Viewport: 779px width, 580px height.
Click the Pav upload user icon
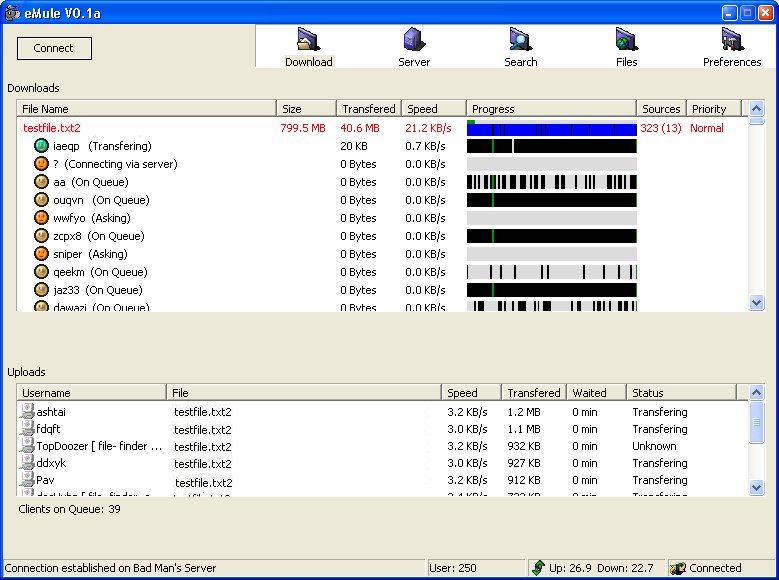(27, 479)
